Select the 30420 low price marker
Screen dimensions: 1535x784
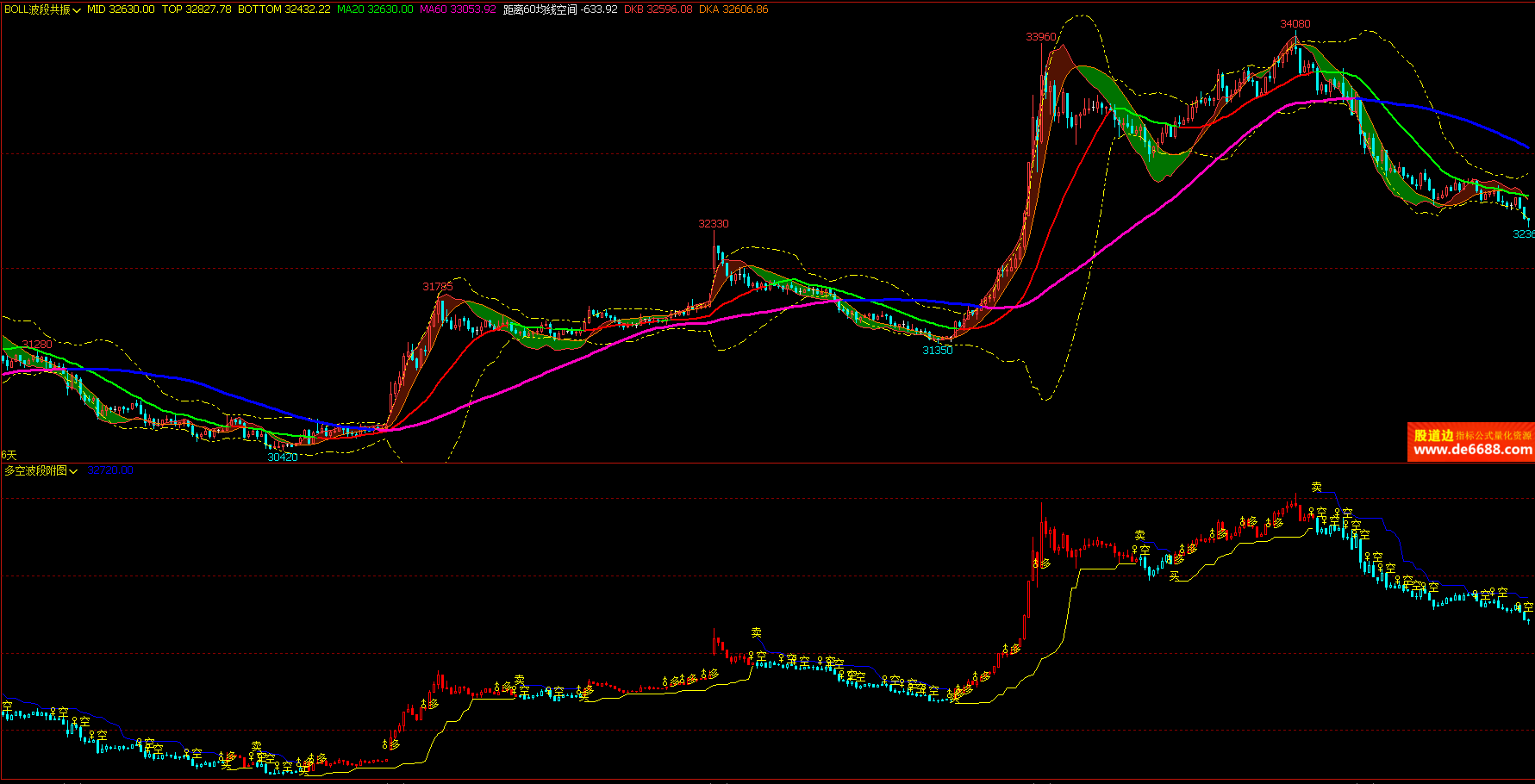[282, 457]
